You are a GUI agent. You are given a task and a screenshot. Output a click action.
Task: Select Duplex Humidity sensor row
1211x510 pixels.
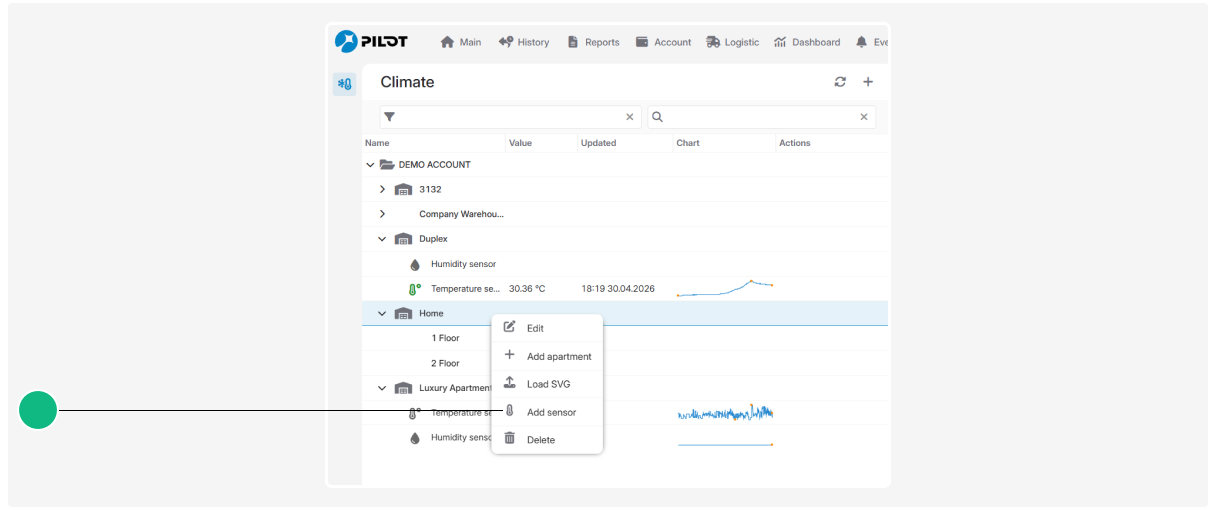click(625, 264)
